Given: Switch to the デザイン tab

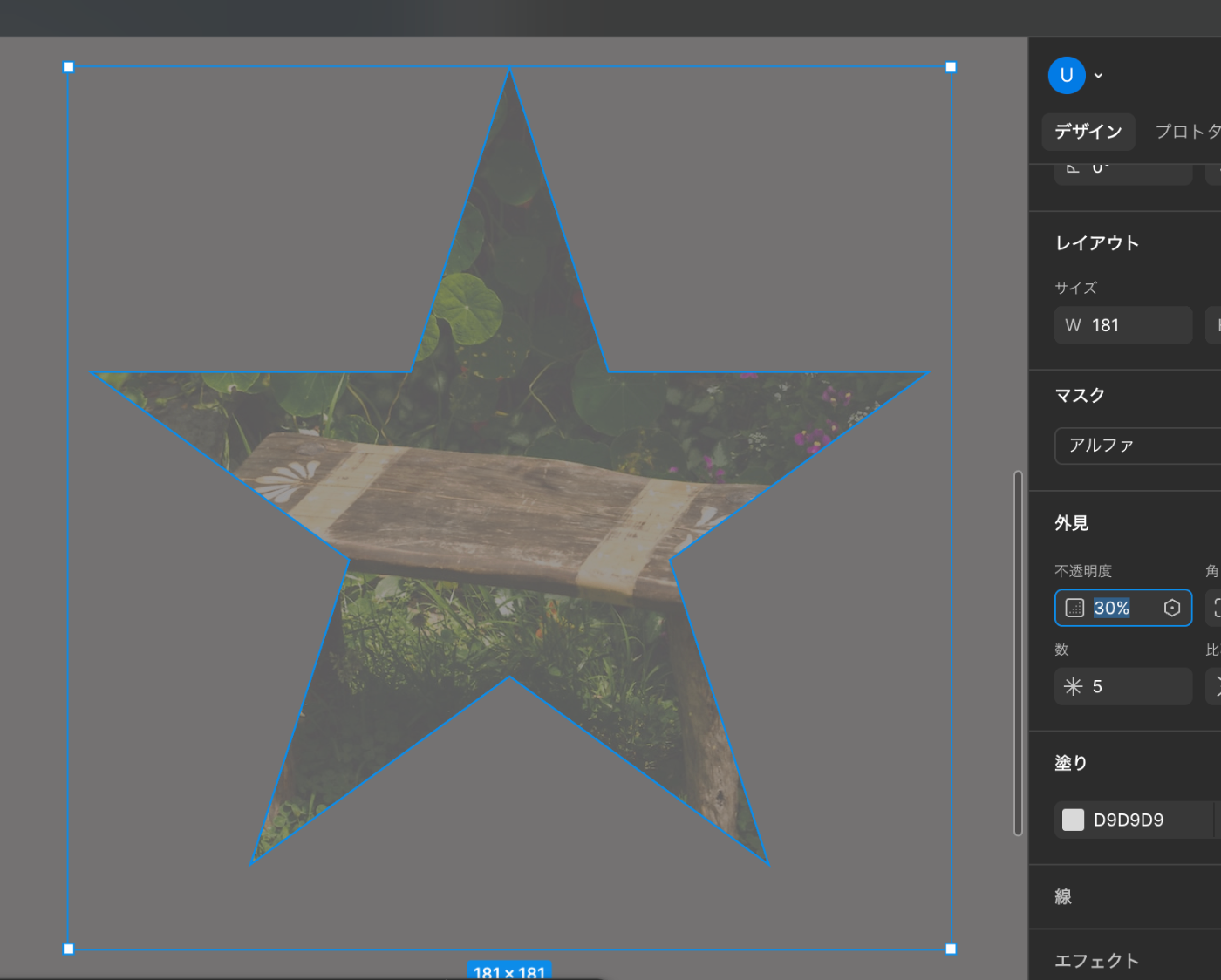Looking at the screenshot, I should point(1088,132).
